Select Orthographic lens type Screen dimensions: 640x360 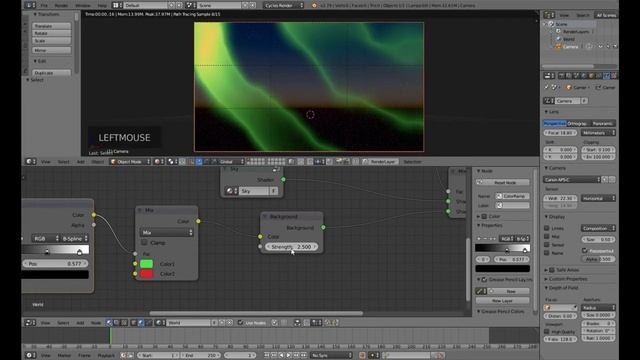click(579, 123)
